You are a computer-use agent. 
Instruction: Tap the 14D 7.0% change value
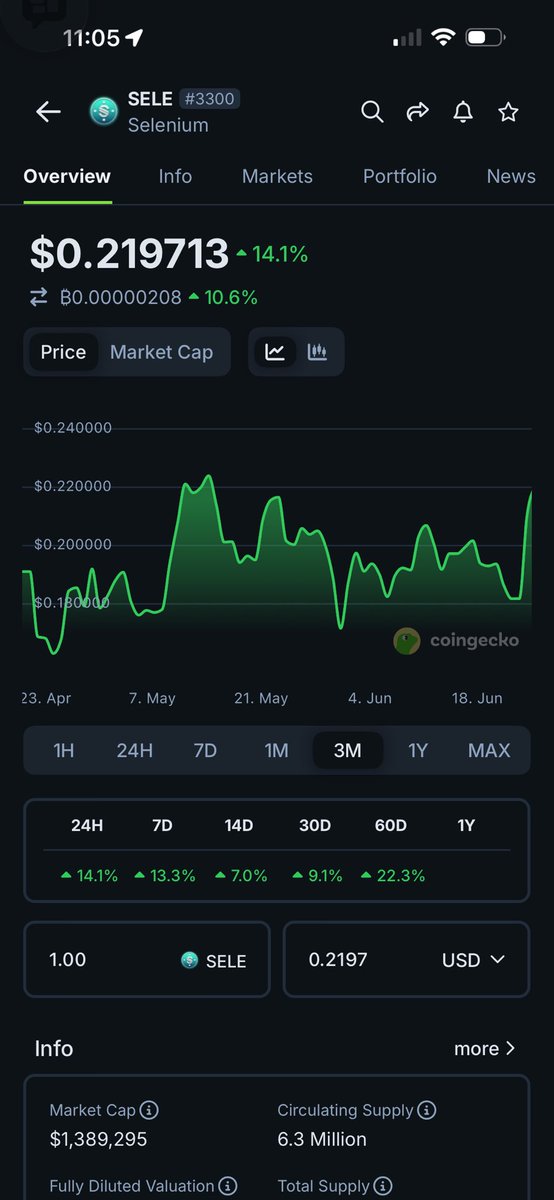pyautogui.click(x=239, y=875)
